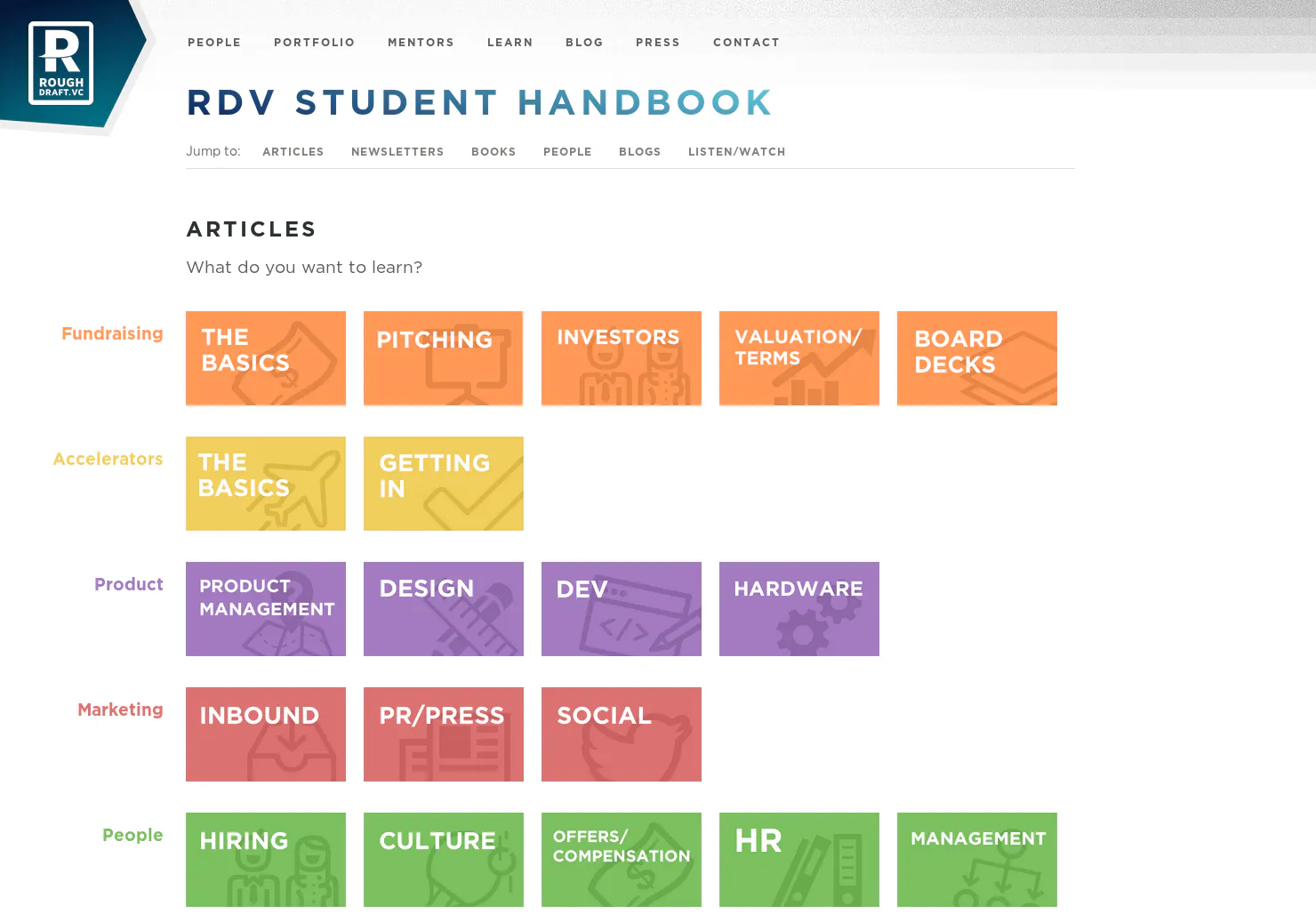
Task: Open the Pitching tile
Action: [444, 358]
